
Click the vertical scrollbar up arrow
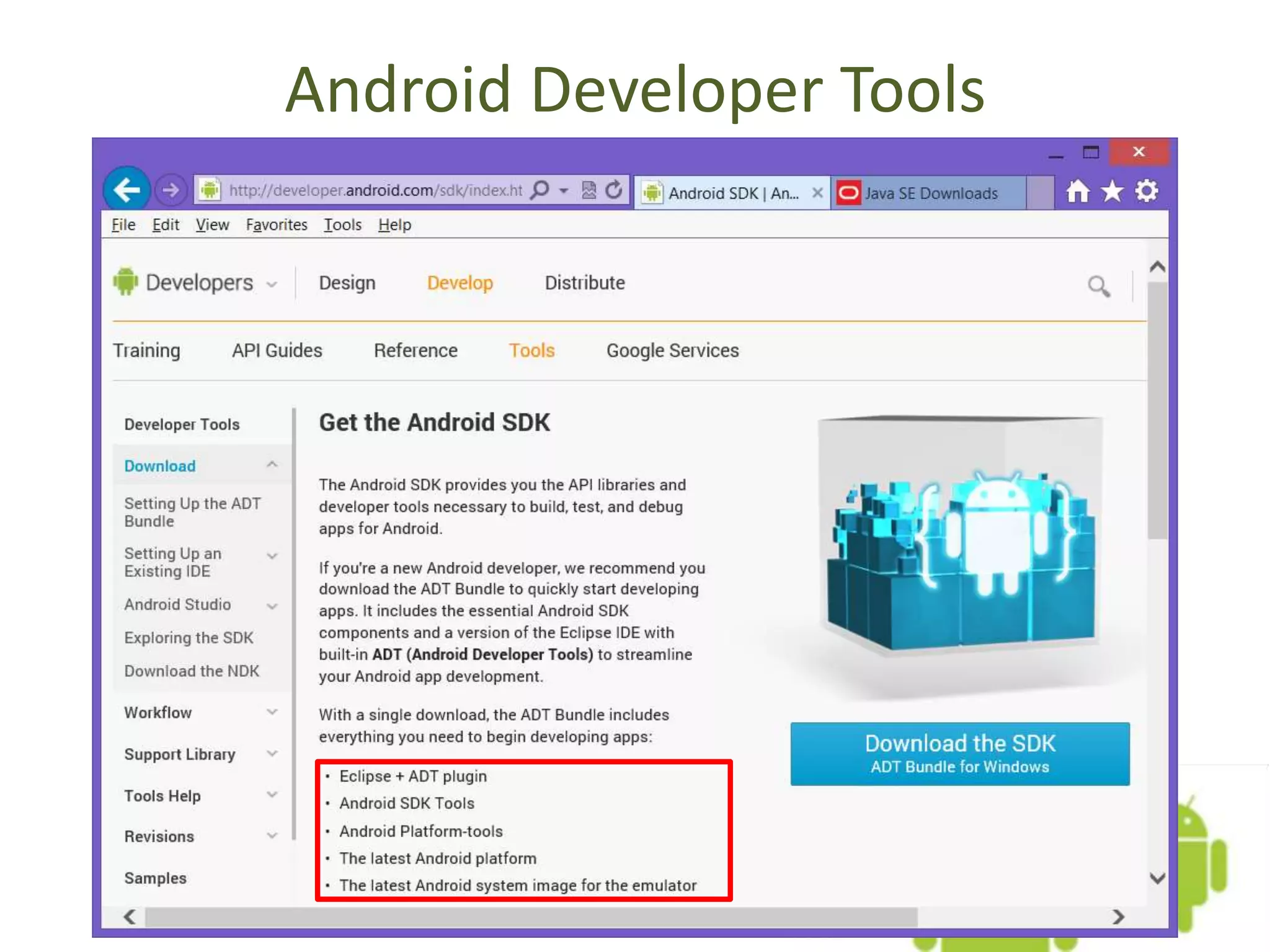(x=1157, y=267)
